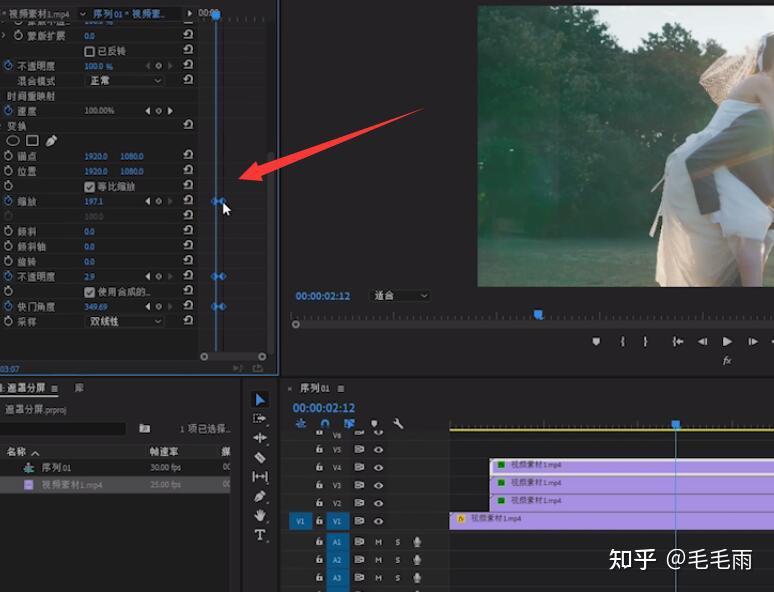Open 遮罩分屏 project panel menu
This screenshot has height=592, width=774.
pos(54,389)
